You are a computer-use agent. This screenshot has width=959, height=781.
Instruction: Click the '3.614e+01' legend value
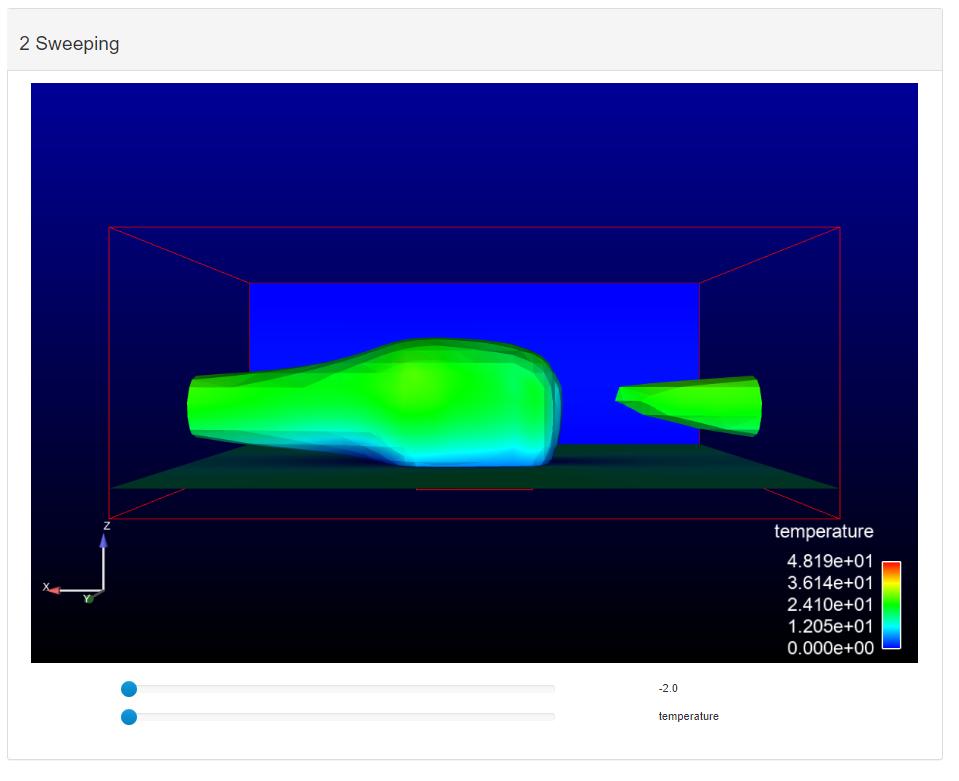830,583
